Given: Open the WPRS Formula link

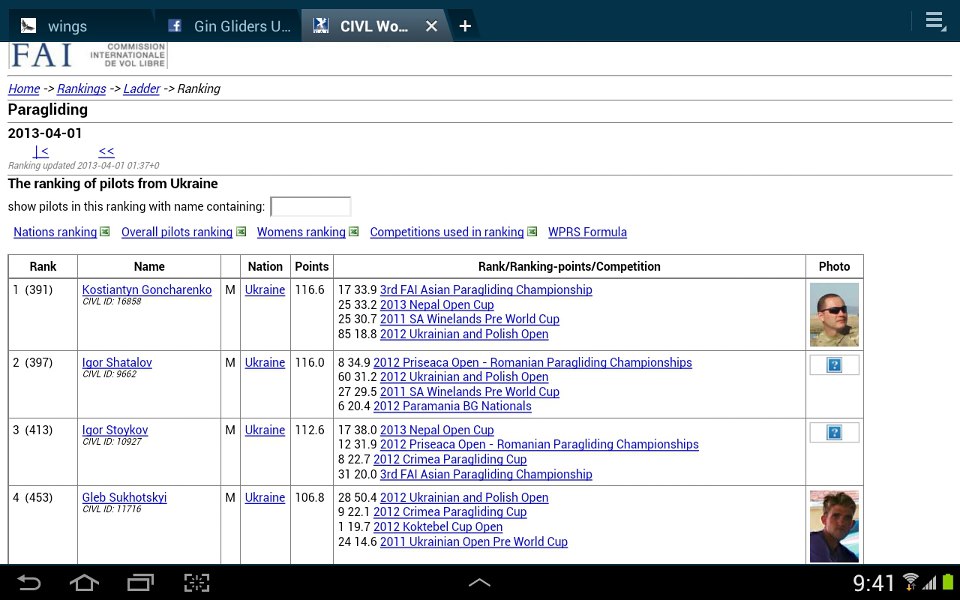Looking at the screenshot, I should [x=587, y=232].
